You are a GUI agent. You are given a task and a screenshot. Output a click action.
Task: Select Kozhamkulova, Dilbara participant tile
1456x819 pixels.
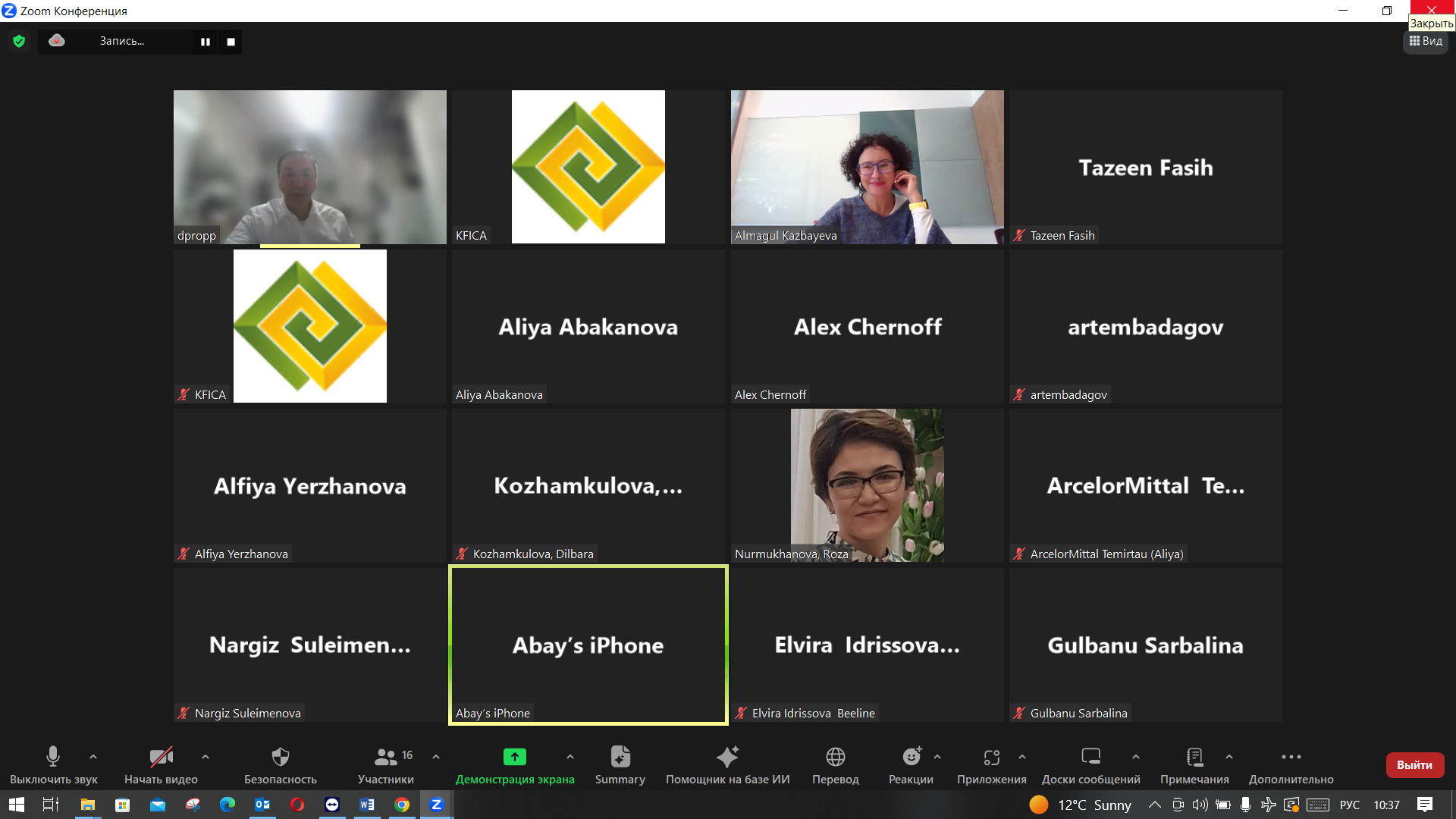pyautogui.click(x=588, y=485)
